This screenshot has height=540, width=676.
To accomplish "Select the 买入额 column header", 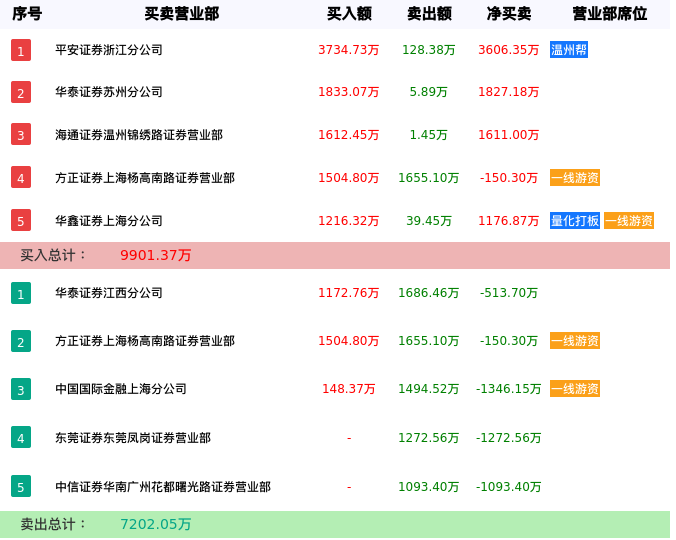I will click(349, 14).
